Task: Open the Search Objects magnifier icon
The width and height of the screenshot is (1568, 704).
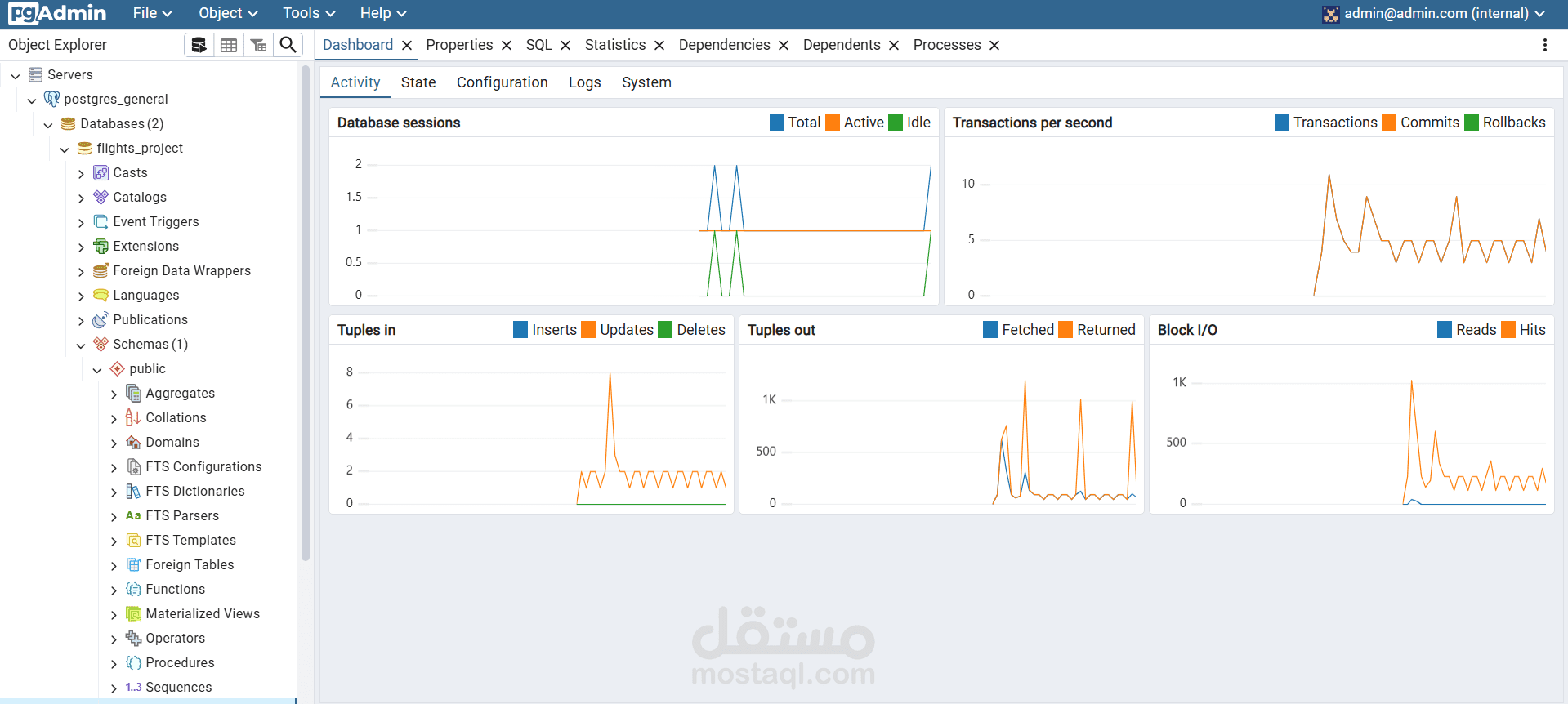Action: click(288, 45)
